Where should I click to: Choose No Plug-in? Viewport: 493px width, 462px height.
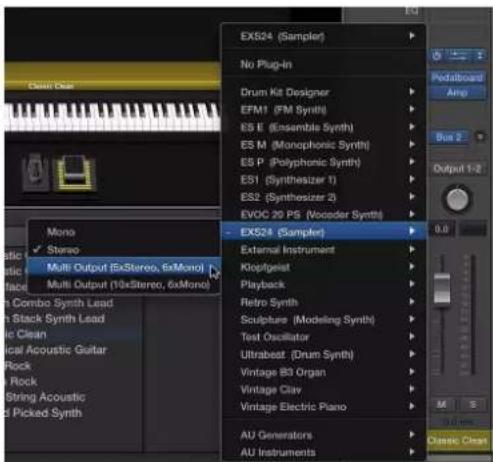point(324,64)
